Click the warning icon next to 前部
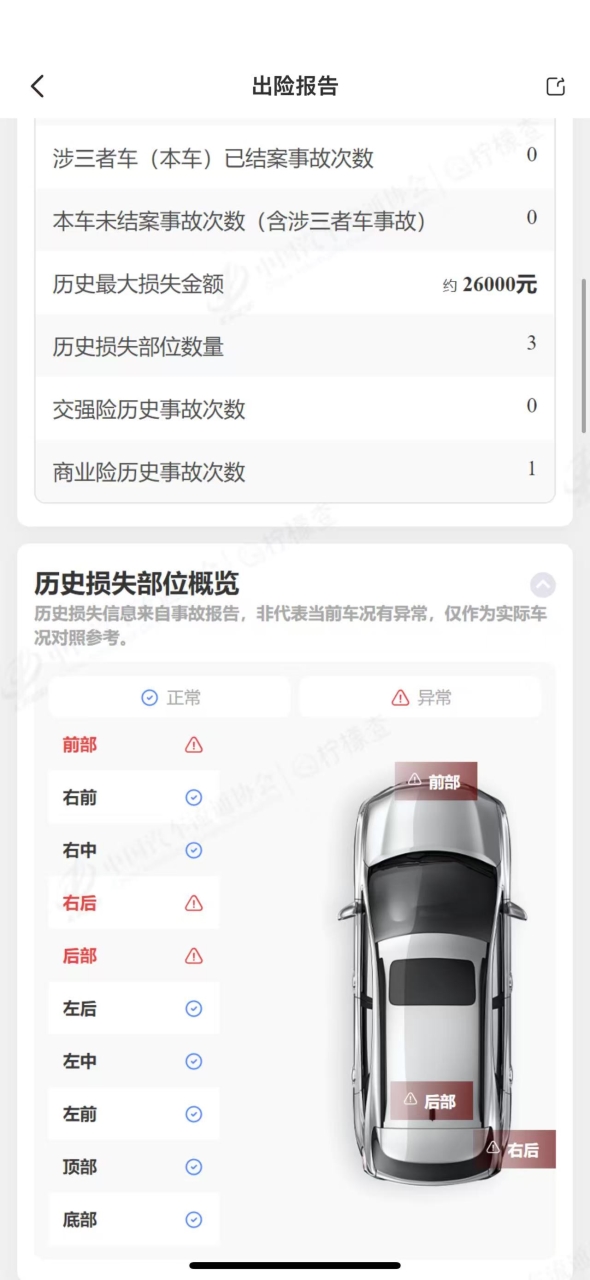This screenshot has height=1280, width=590. tap(194, 745)
